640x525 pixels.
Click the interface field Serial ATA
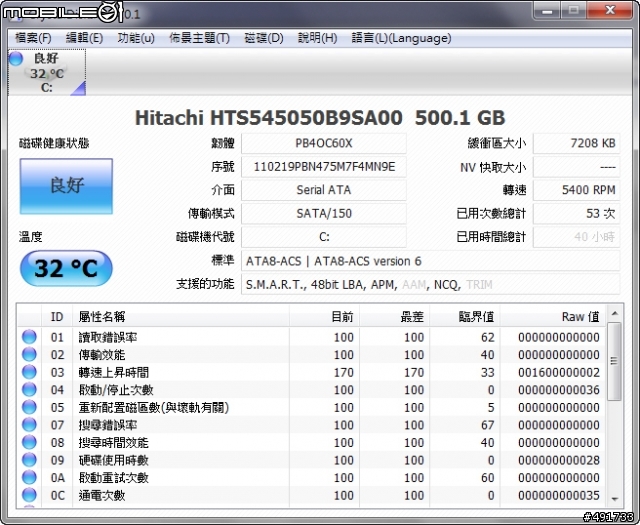(x=324, y=190)
